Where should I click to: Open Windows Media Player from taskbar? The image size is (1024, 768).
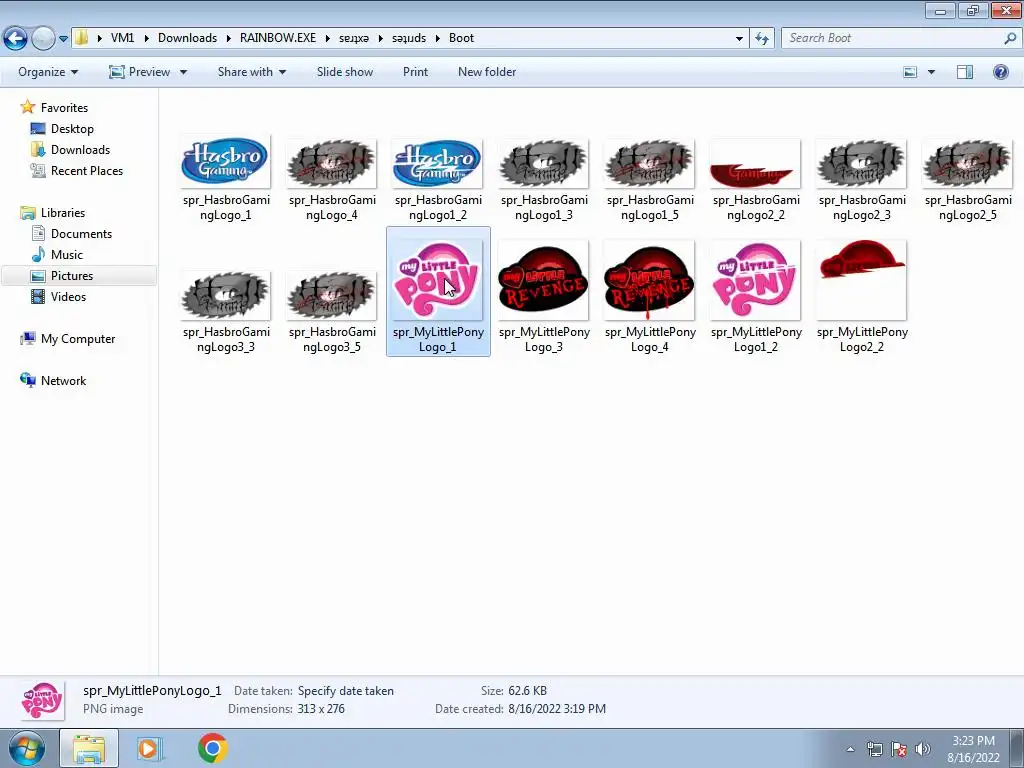(x=150, y=748)
